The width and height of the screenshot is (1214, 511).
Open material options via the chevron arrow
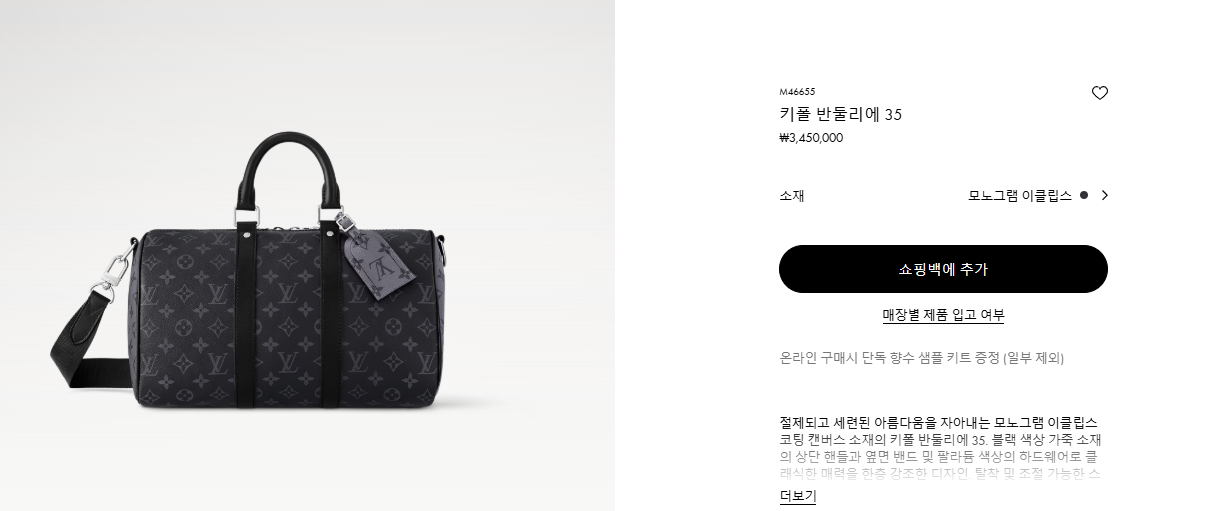(x=1104, y=196)
